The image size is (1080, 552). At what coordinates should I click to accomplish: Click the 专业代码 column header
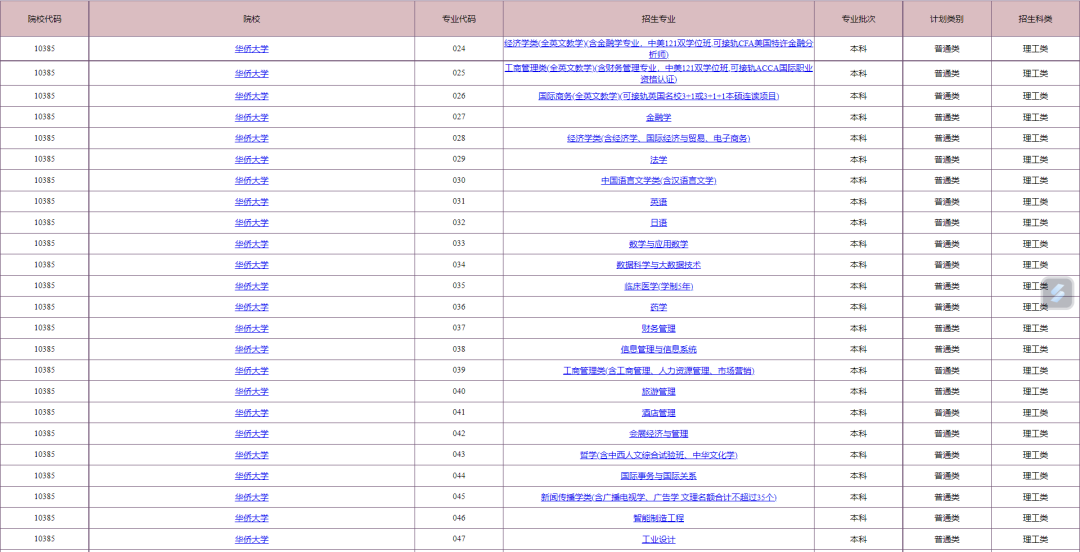459,19
